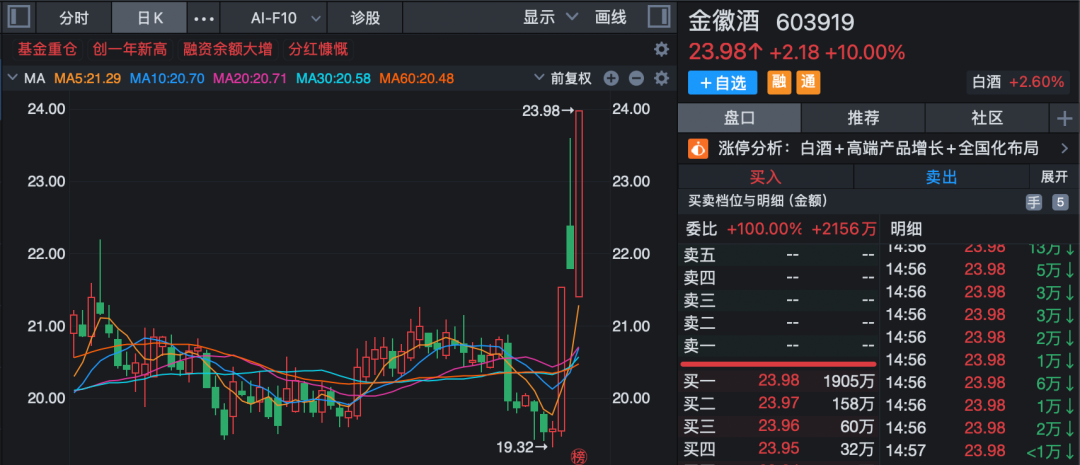Viewport: 1080px width, 465px height.
Task: Add new panel tab with plus icon
Action: point(1064,118)
